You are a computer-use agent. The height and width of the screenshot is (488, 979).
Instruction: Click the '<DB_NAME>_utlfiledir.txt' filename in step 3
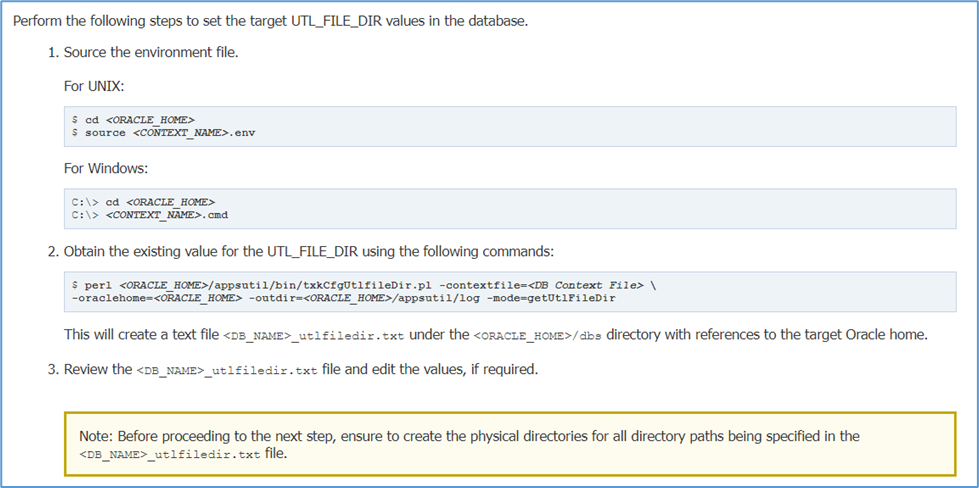pyautogui.click(x=227, y=370)
